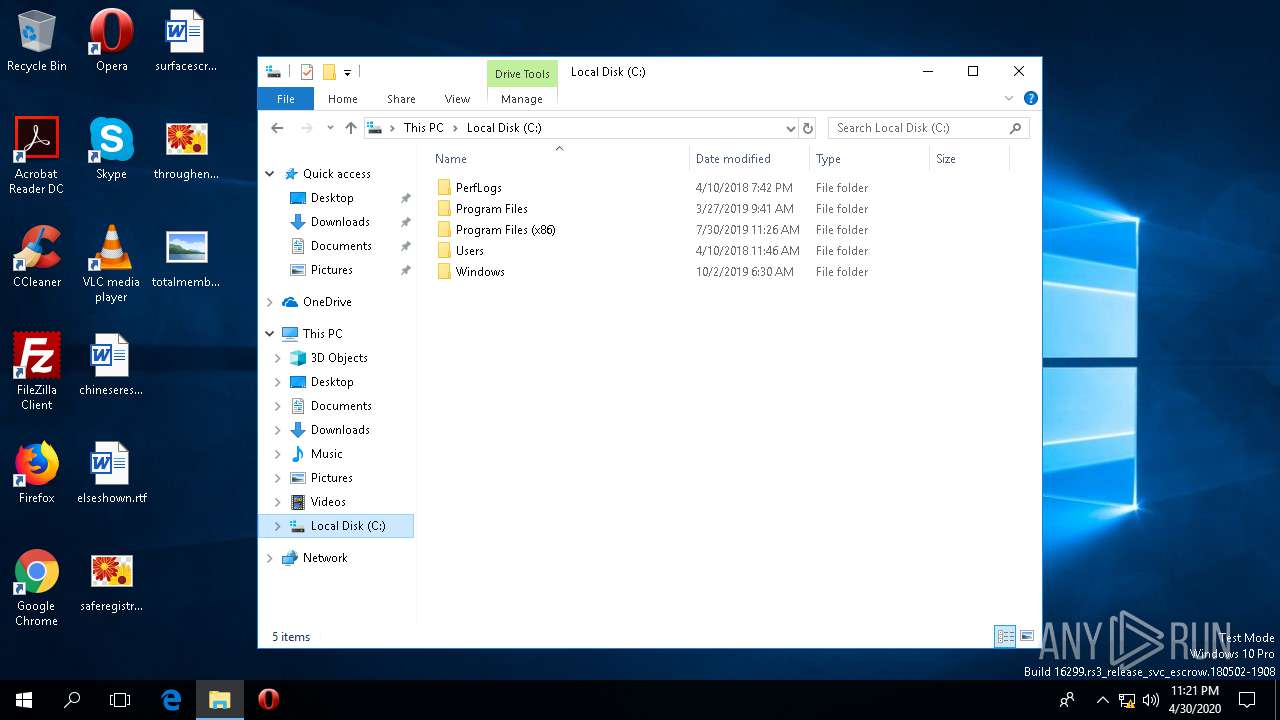Launch VLC media player from the desktop

click(111, 263)
